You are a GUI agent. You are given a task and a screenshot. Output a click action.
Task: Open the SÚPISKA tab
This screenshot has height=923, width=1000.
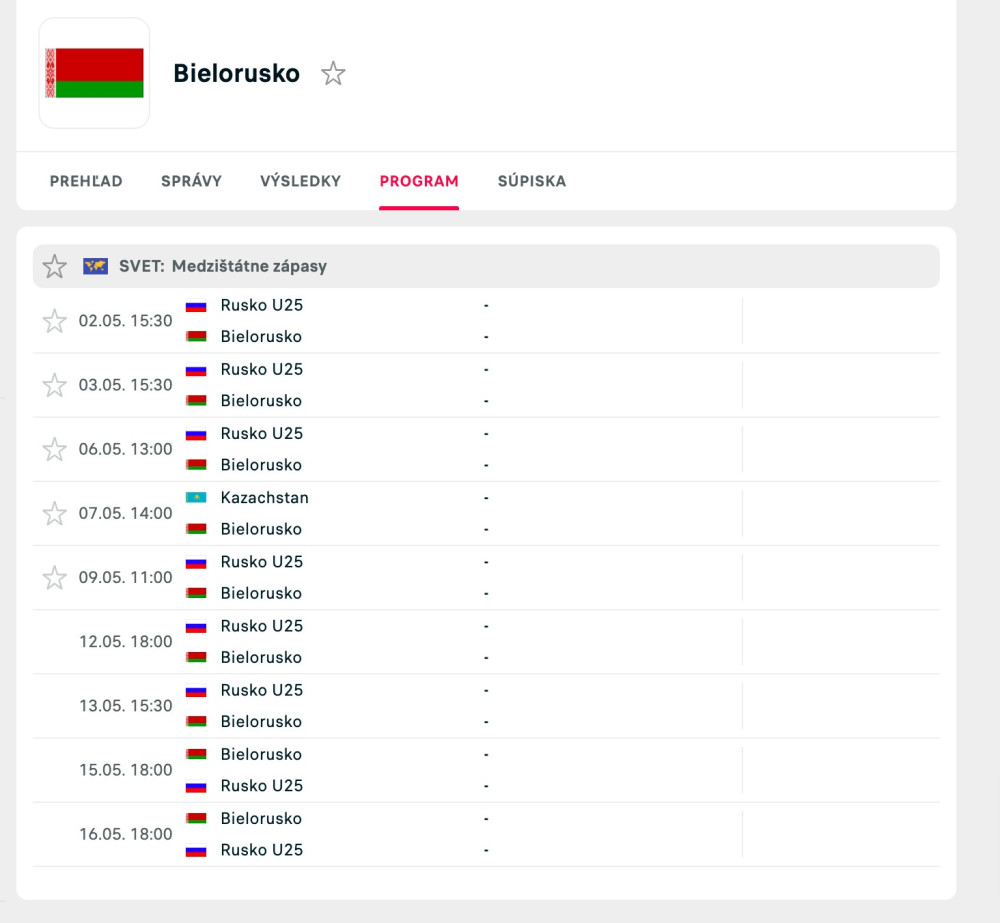tap(532, 181)
